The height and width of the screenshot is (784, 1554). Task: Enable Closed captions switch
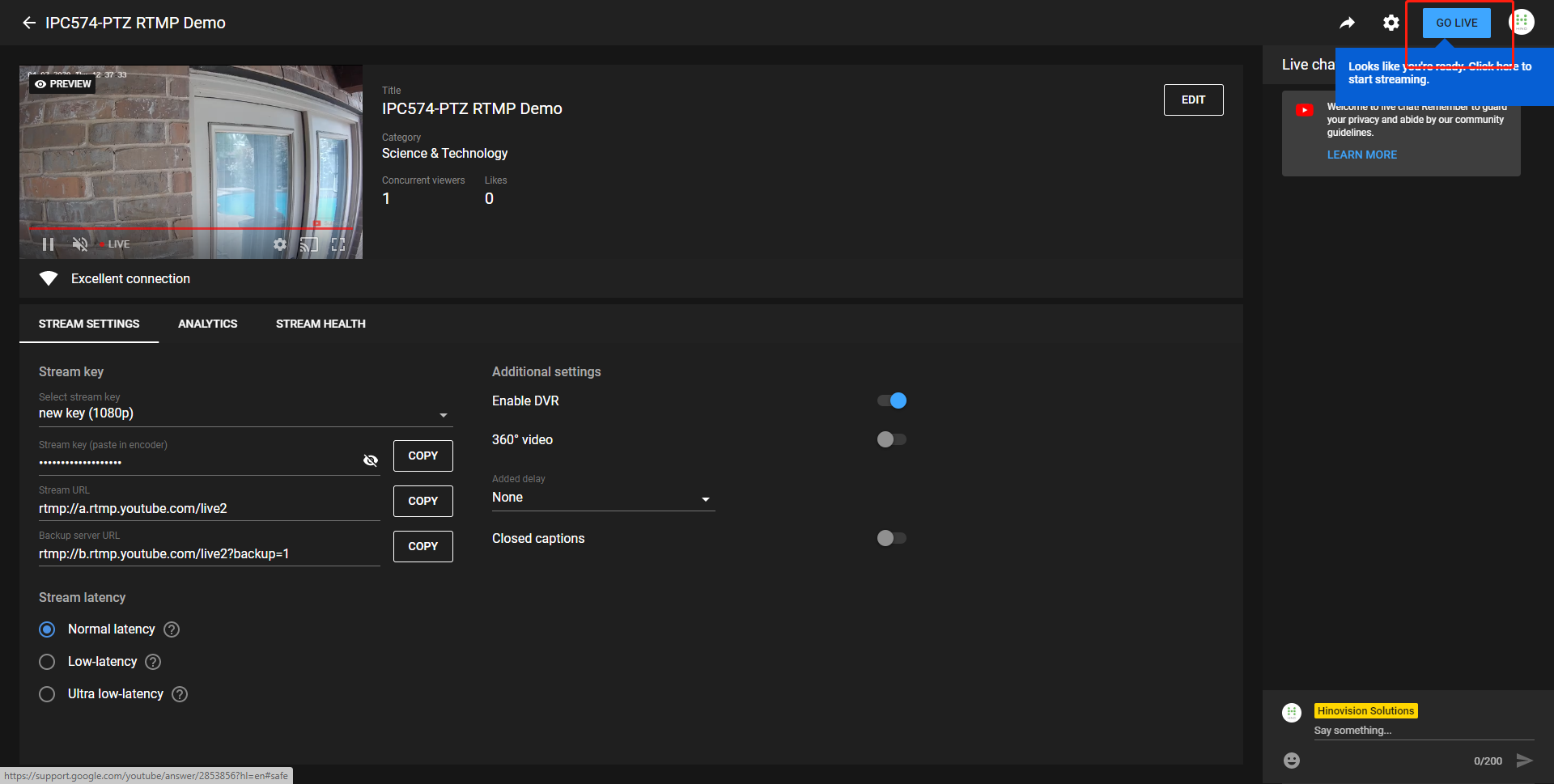892,538
